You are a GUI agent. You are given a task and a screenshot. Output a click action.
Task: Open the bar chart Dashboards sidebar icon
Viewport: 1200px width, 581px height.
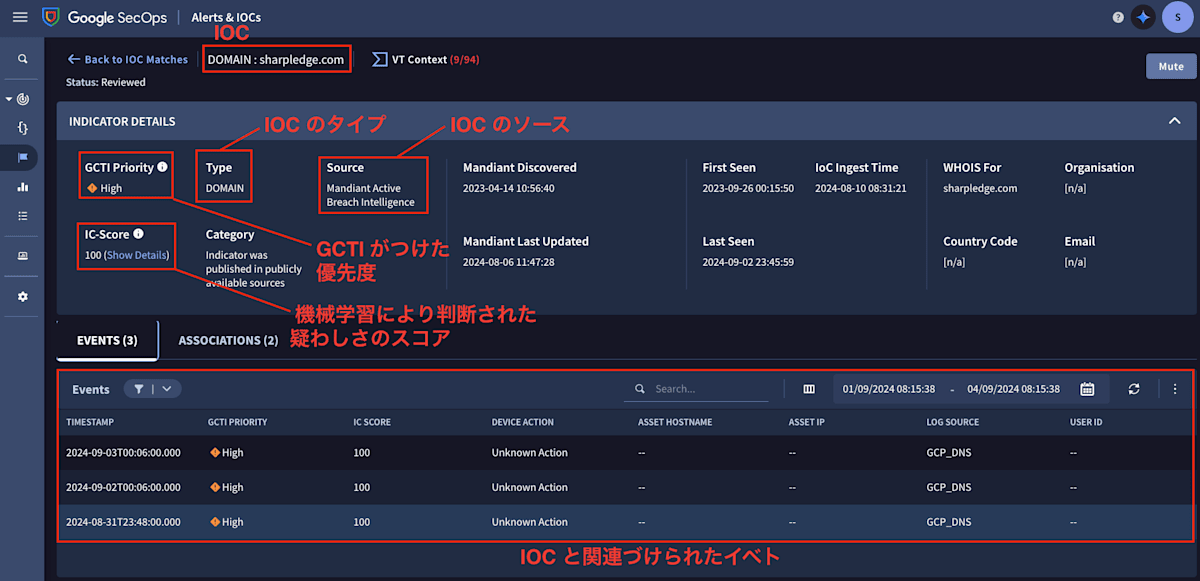tap(22, 186)
